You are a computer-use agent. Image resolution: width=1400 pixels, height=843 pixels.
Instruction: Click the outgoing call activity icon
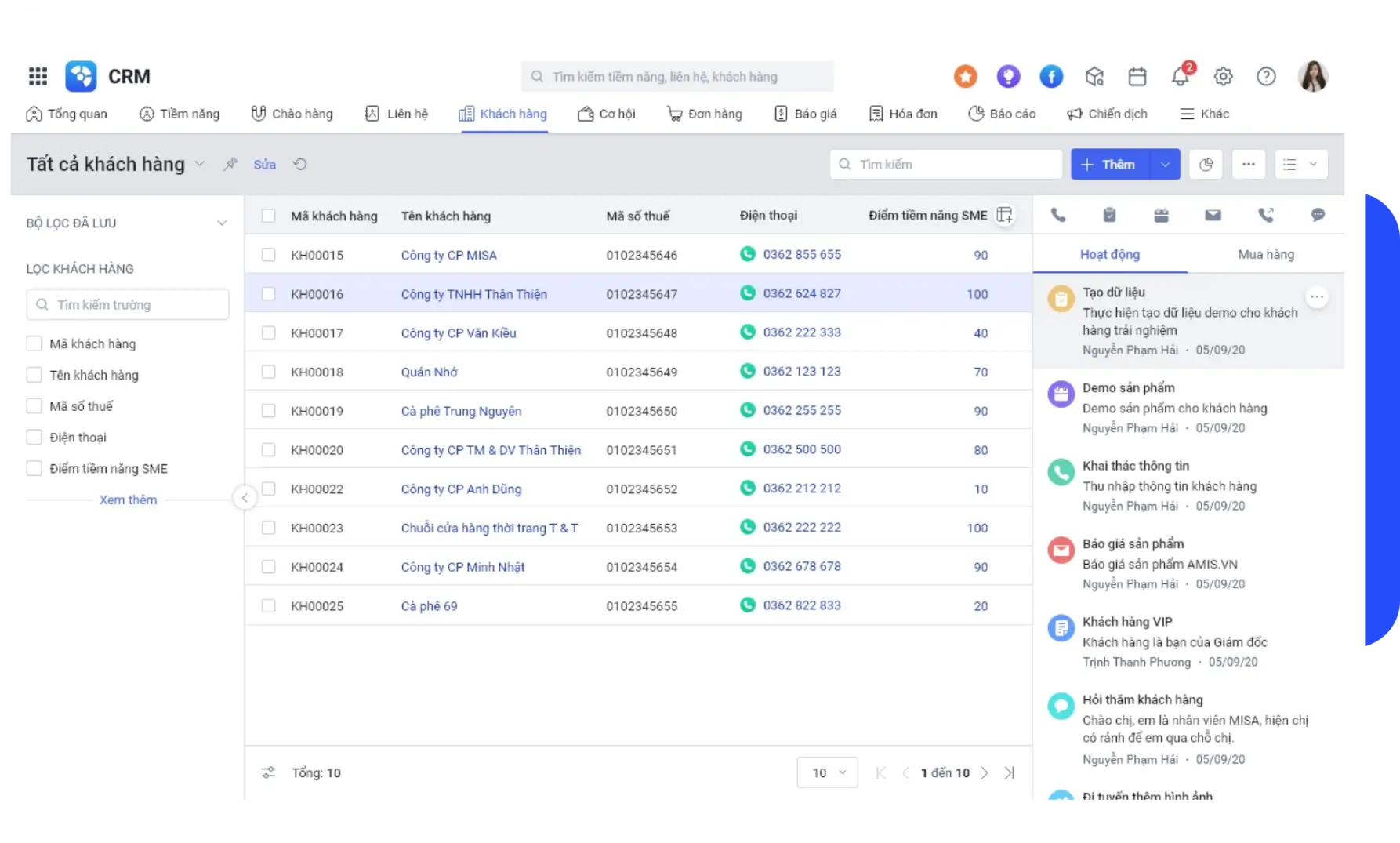[x=1265, y=215]
